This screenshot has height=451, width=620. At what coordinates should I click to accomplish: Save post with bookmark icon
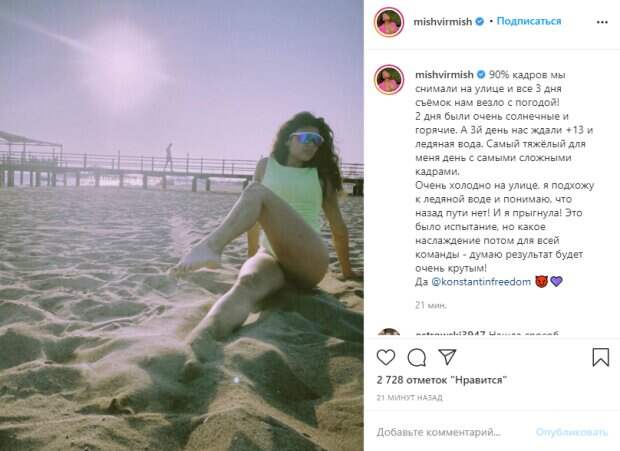[600, 357]
